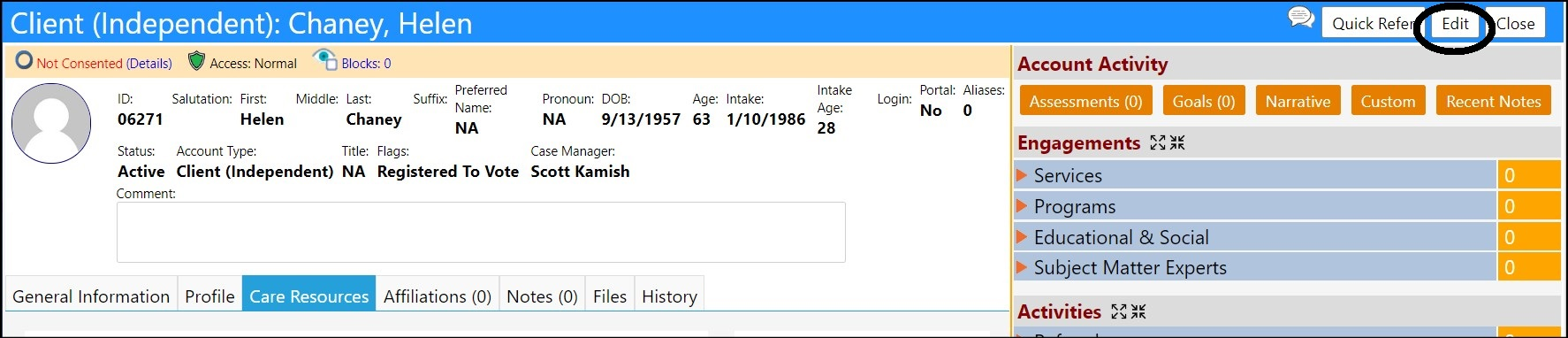
Task: Open the consent (Details) link
Action: pos(148,64)
